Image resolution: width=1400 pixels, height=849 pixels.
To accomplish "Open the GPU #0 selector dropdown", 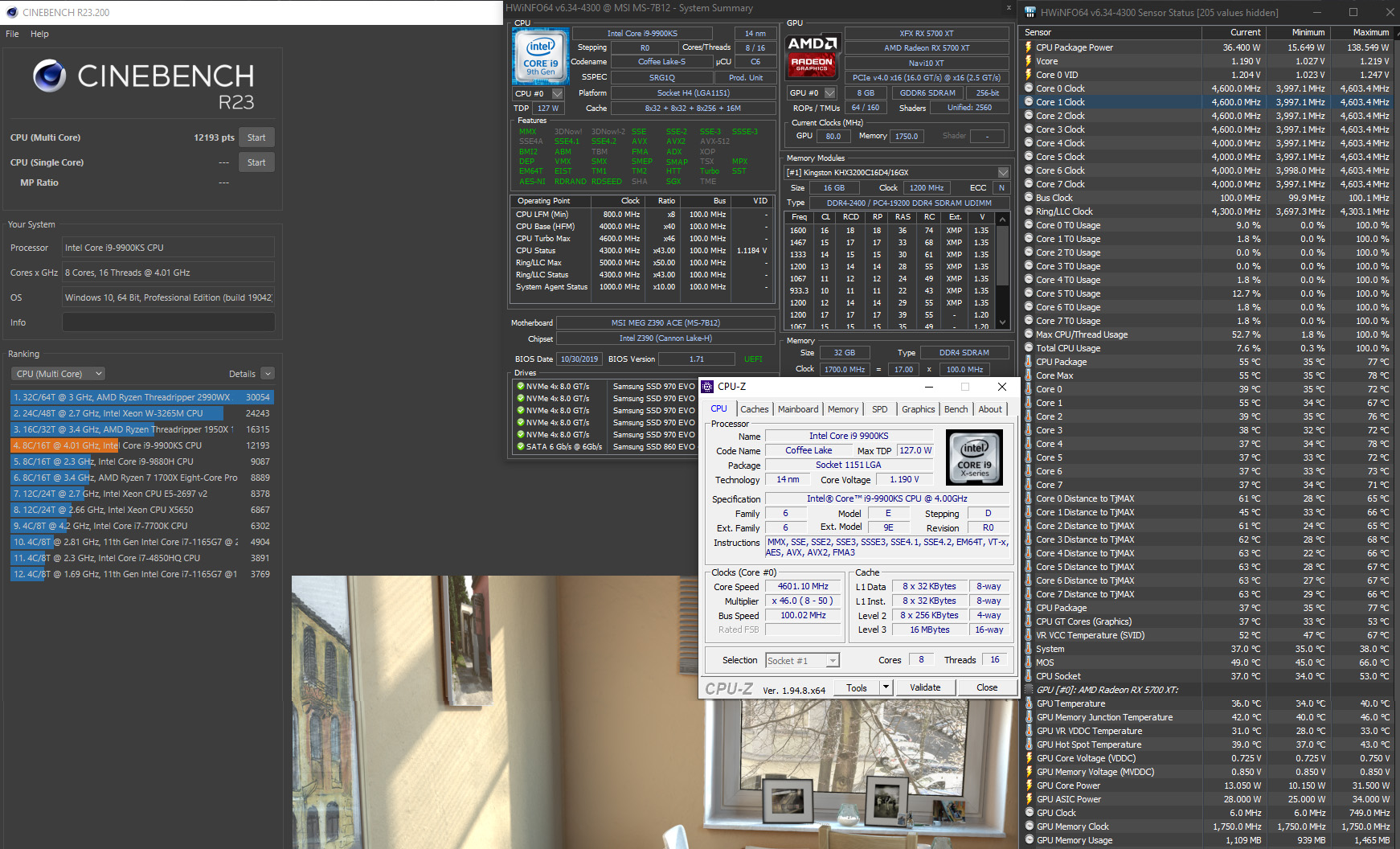I will (x=830, y=93).
